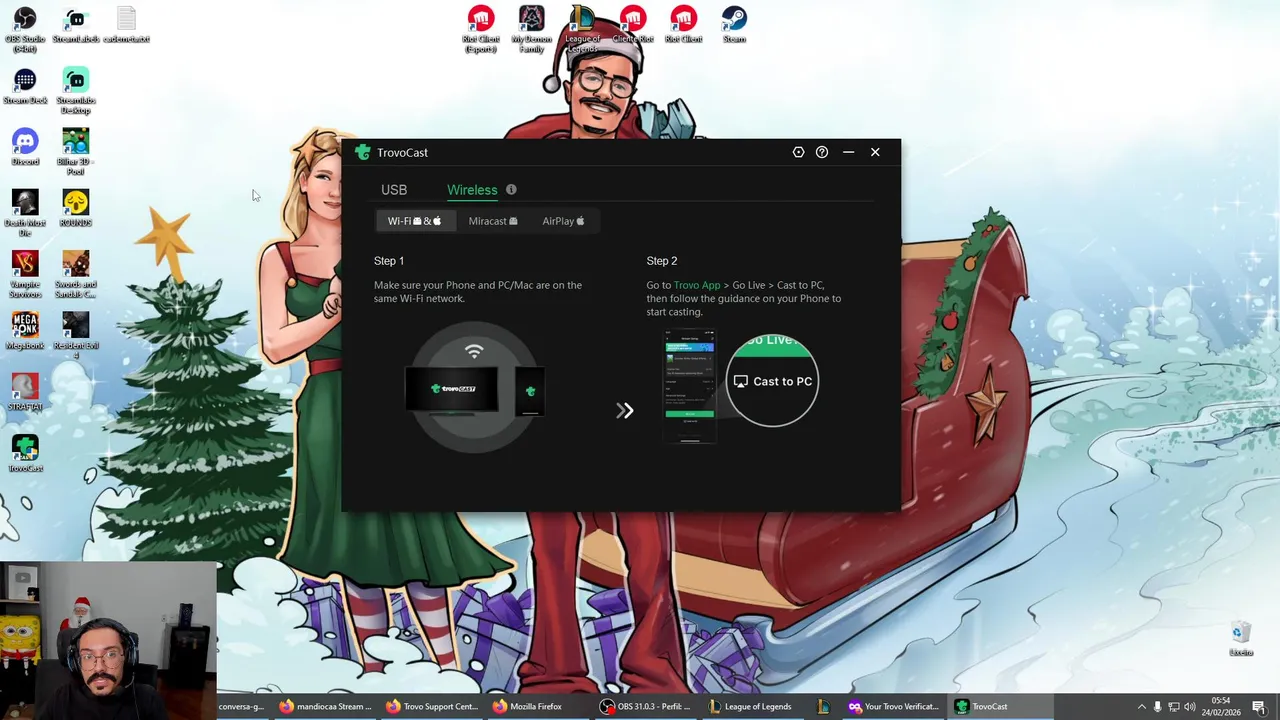Open Bilhar 3D Pool desktop shortcut
The image size is (1280, 720).
(76, 152)
